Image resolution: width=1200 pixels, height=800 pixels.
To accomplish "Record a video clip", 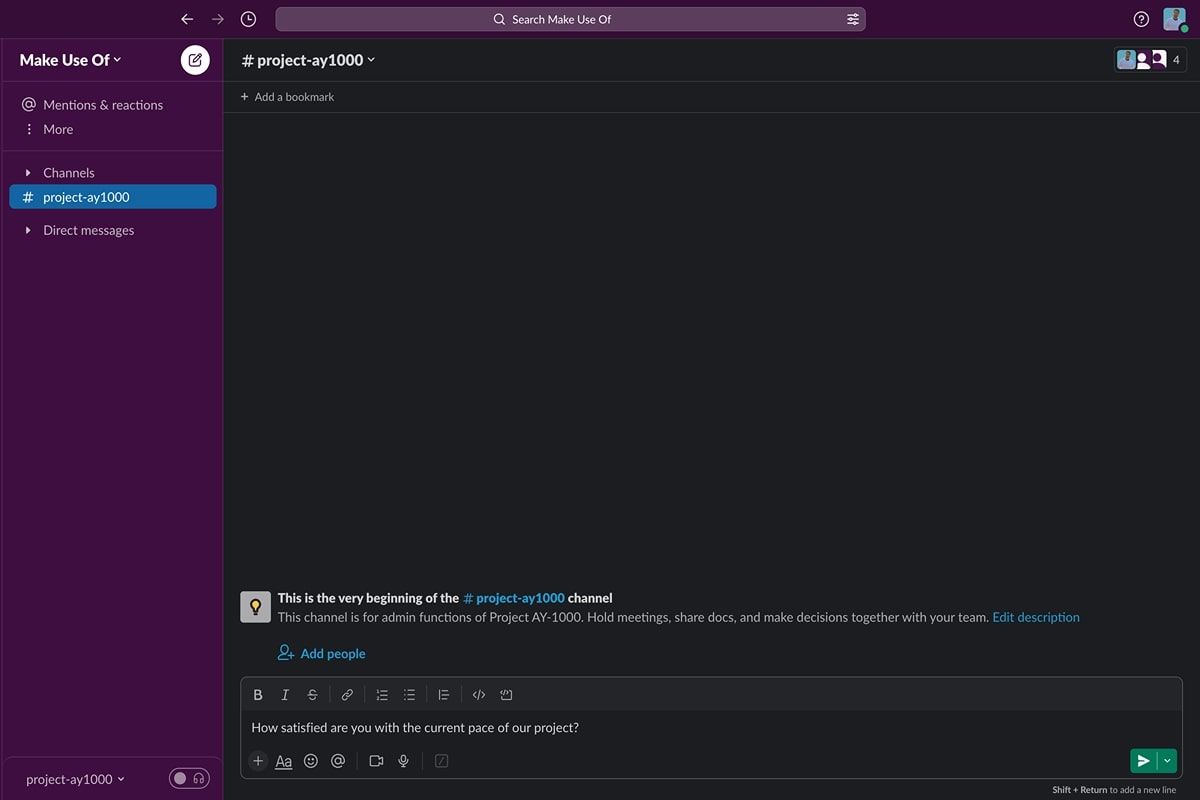I will pos(376,760).
